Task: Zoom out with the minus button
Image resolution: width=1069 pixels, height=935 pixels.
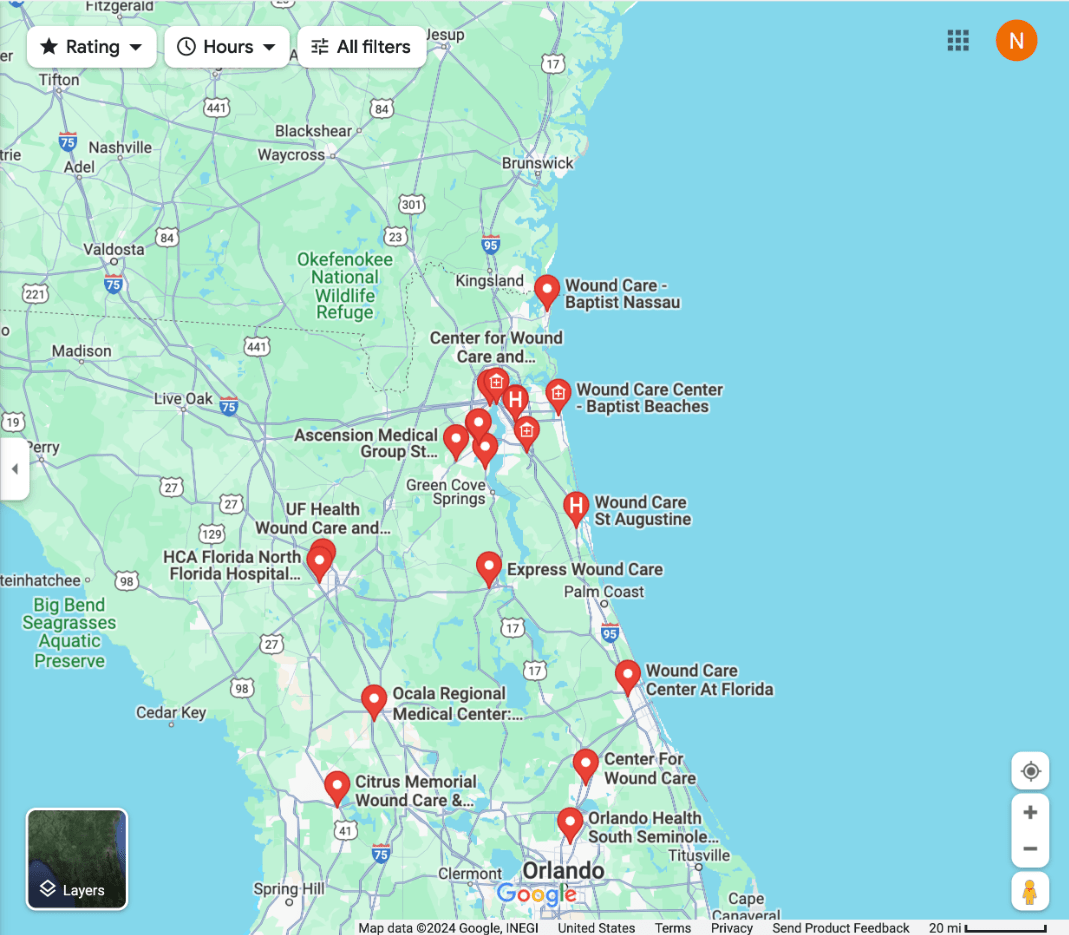Action: click(x=1030, y=849)
